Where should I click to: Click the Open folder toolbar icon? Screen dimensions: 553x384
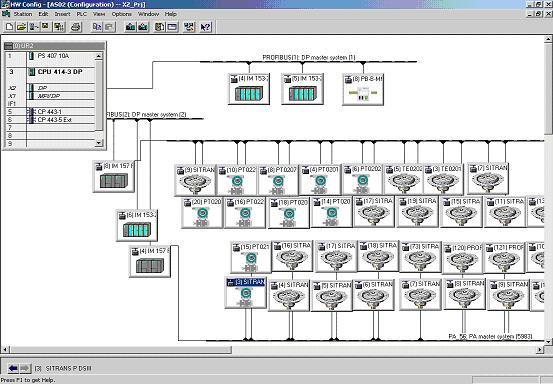pos(22,27)
